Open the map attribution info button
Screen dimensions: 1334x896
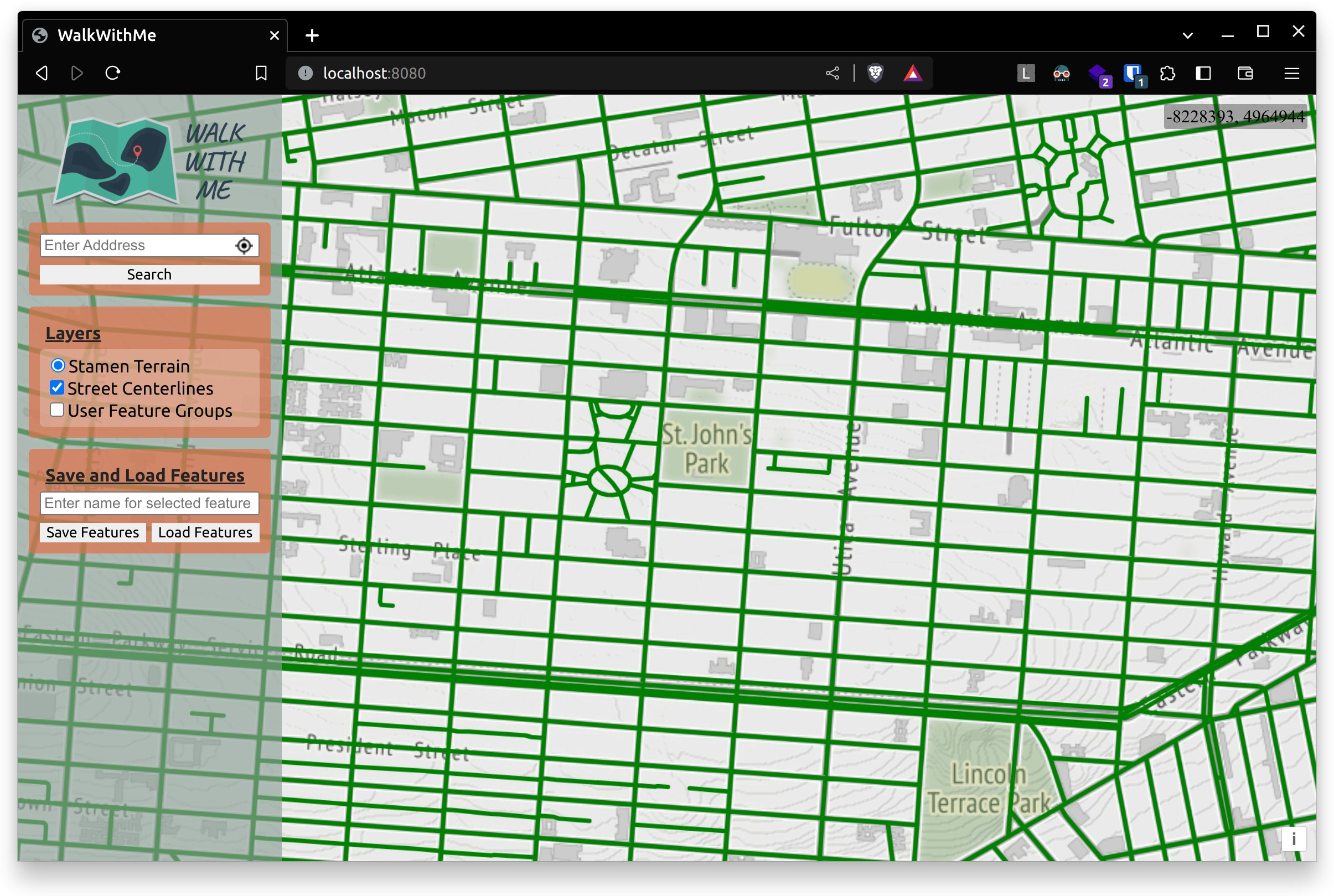pos(1293,839)
